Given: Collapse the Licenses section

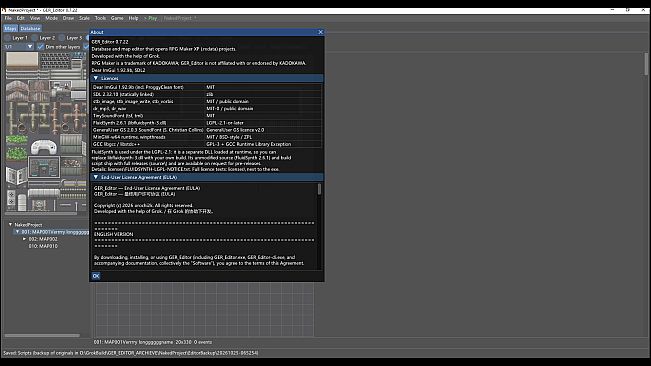Looking at the screenshot, I should click(x=96, y=78).
